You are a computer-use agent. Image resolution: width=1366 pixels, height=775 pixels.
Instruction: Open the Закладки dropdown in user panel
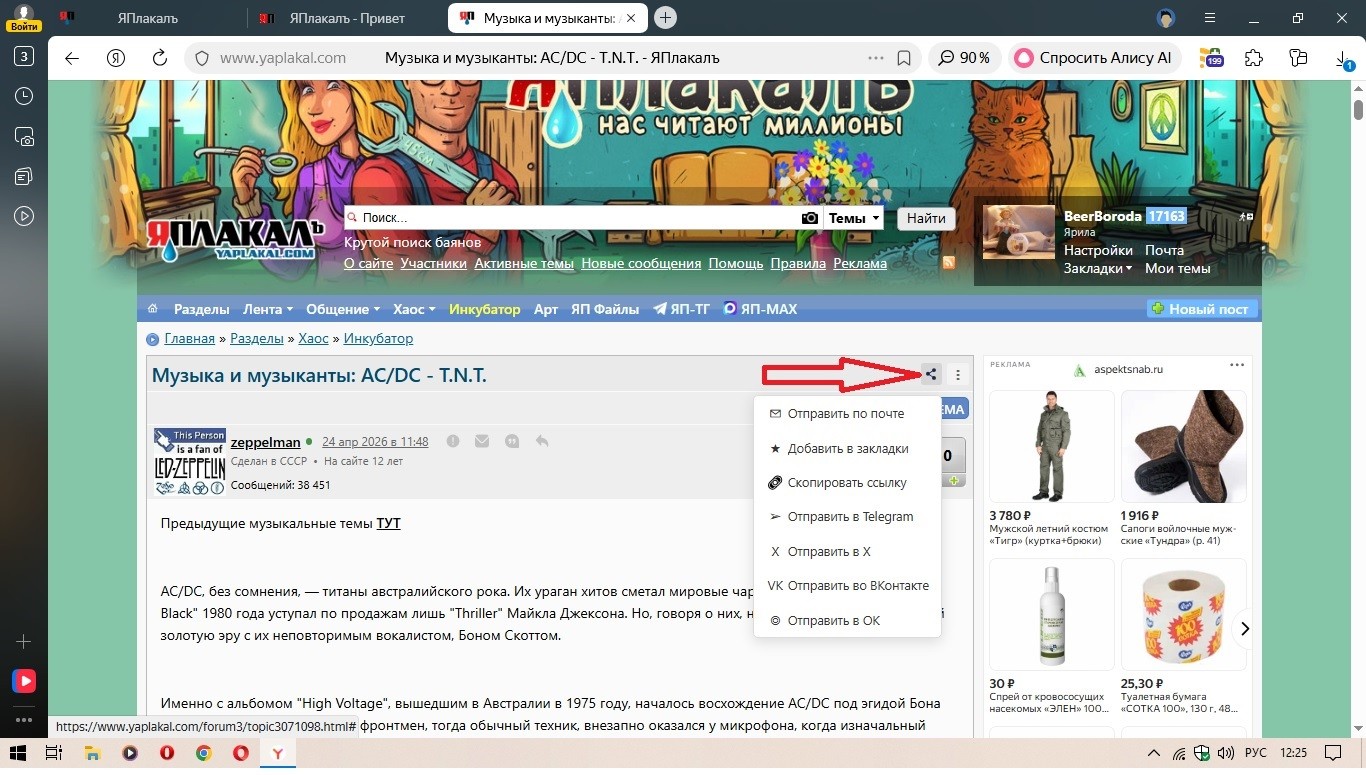tap(1097, 268)
